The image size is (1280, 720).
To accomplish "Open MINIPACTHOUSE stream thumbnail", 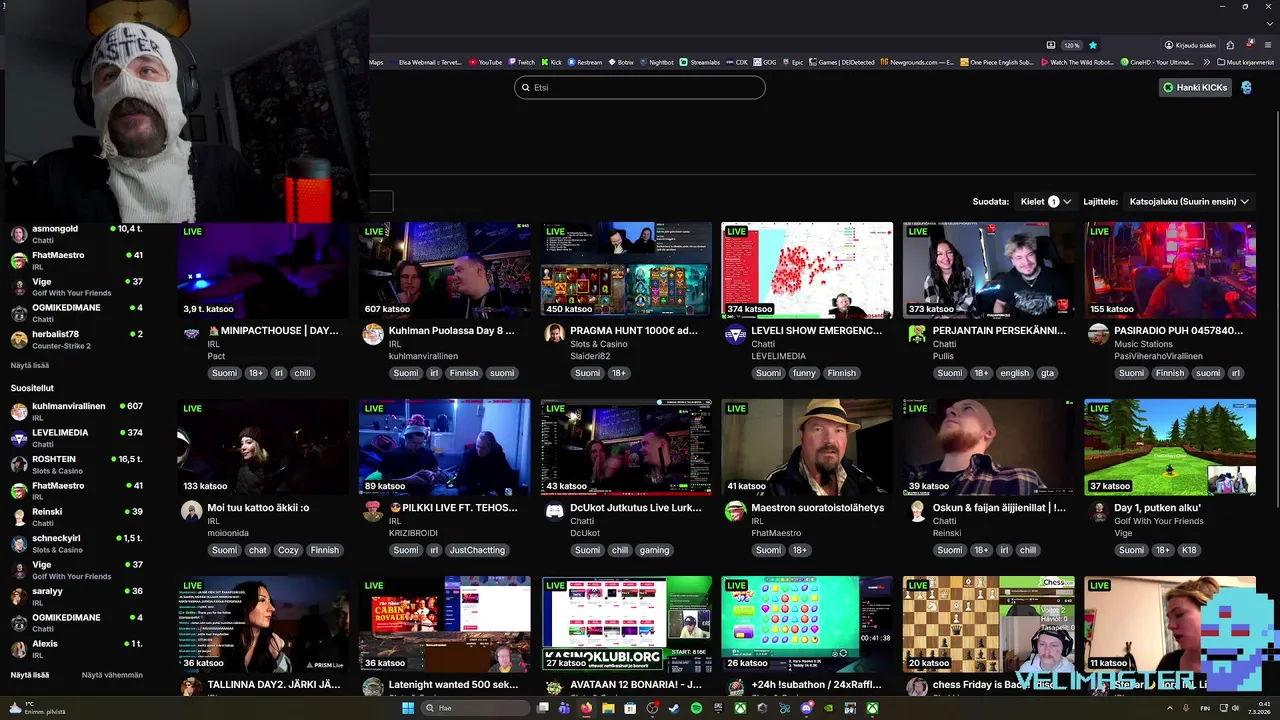I will click(264, 270).
